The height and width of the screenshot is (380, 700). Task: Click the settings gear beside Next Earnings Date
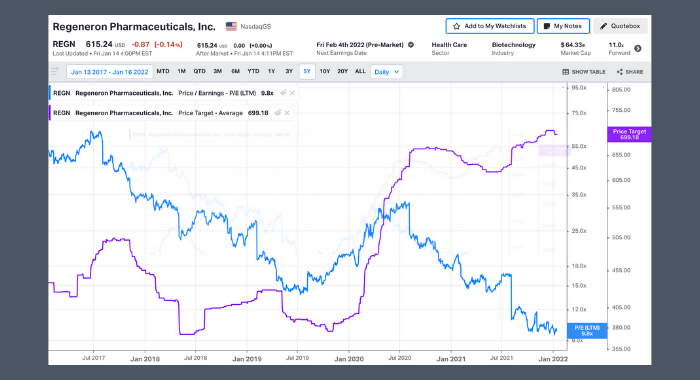click(x=411, y=45)
